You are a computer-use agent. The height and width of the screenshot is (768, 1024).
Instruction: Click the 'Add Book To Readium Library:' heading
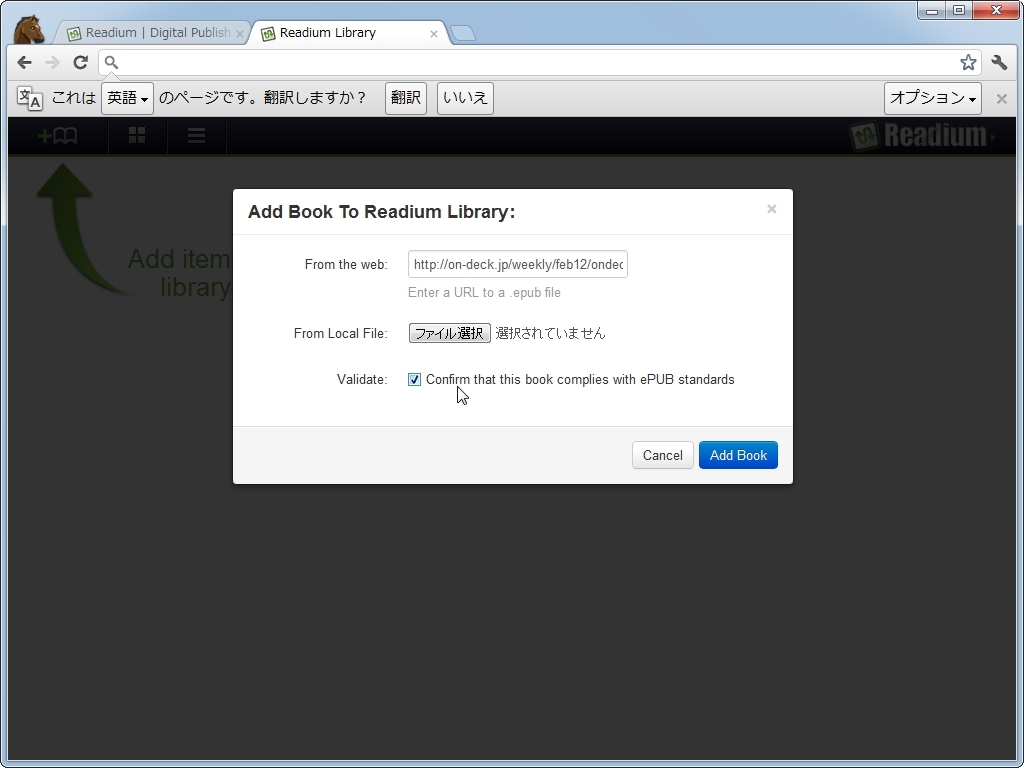click(x=381, y=212)
